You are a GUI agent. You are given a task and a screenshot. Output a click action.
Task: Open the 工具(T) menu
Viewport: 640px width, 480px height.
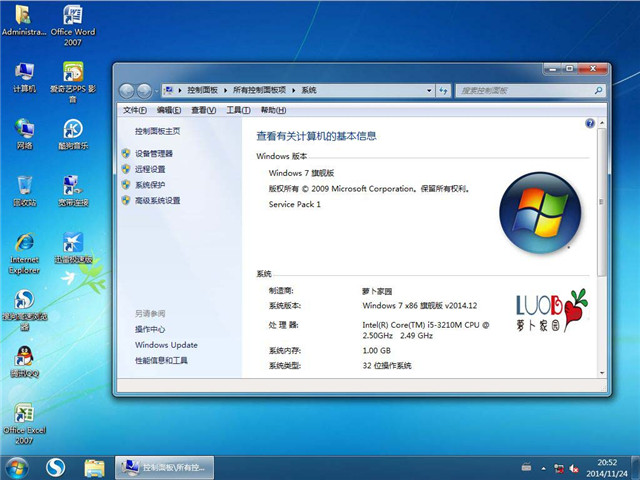(x=238, y=110)
